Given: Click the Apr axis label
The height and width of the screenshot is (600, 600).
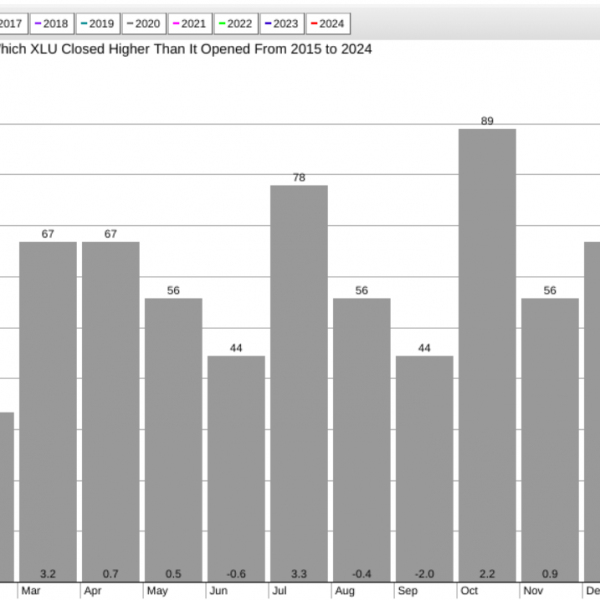Looking at the screenshot, I should click(93, 591).
